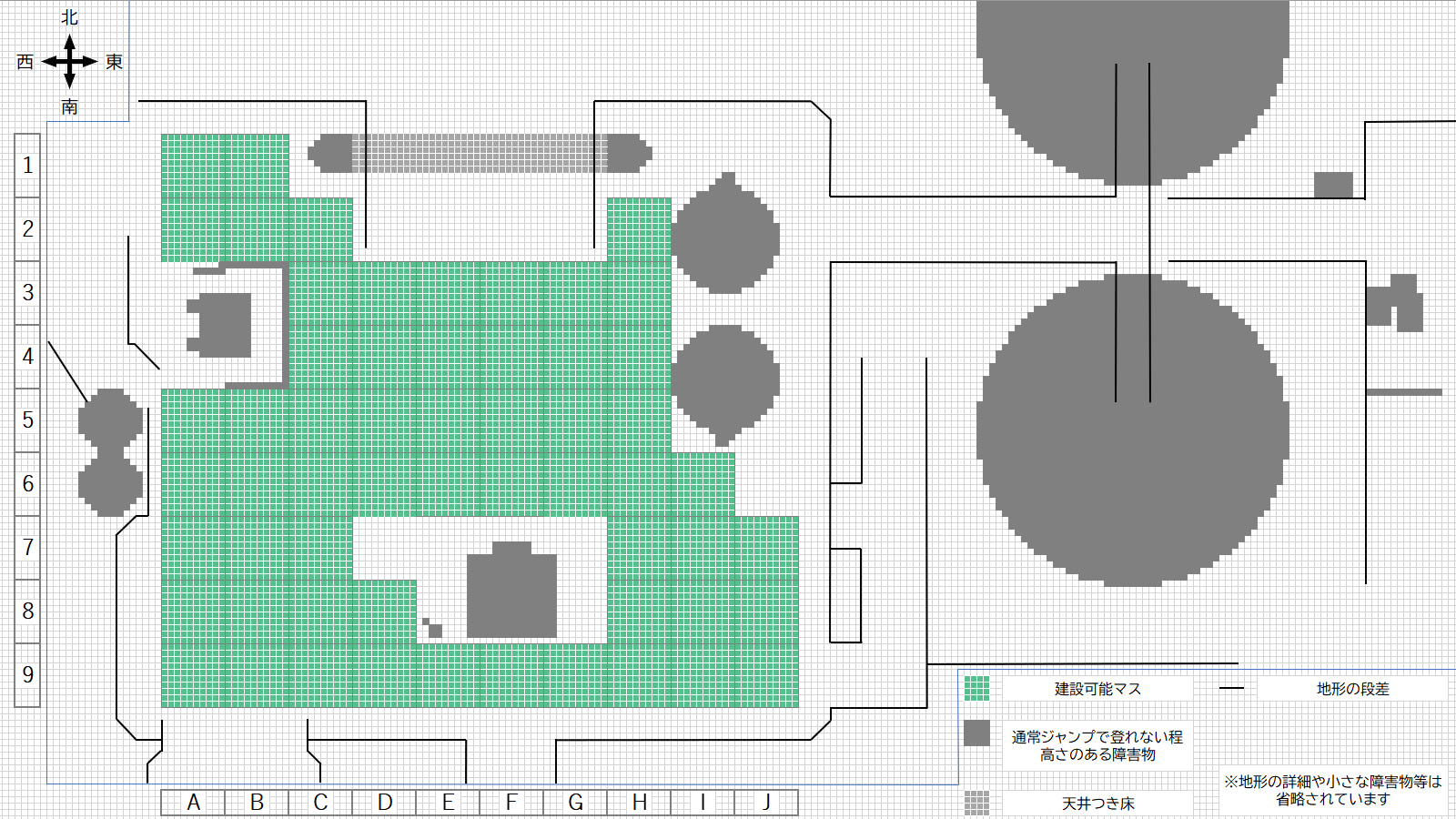1456x819 pixels.
Task: Click the light gray ceiling-floor legend swatch
Action: (976, 803)
